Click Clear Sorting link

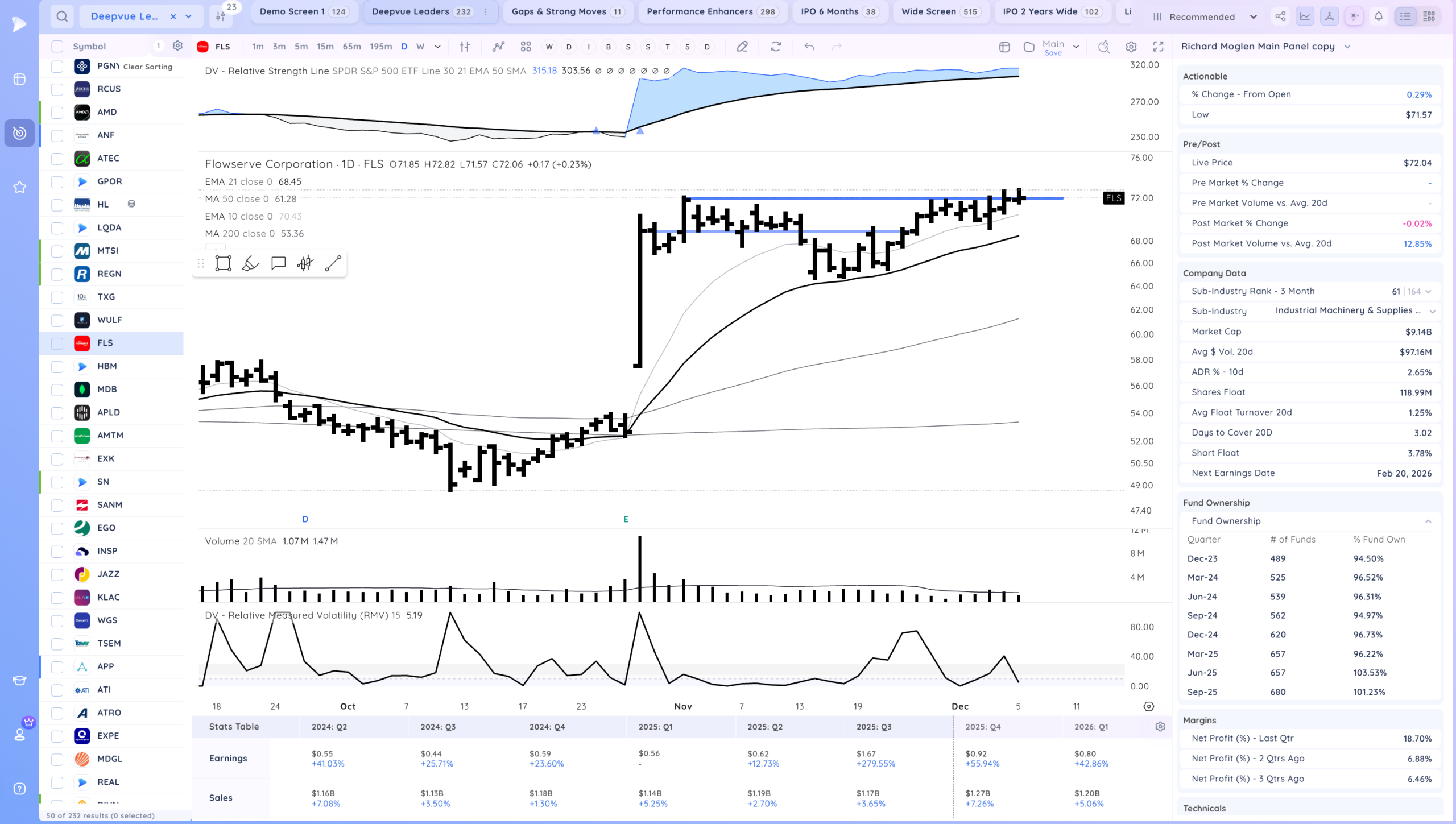coord(147,67)
